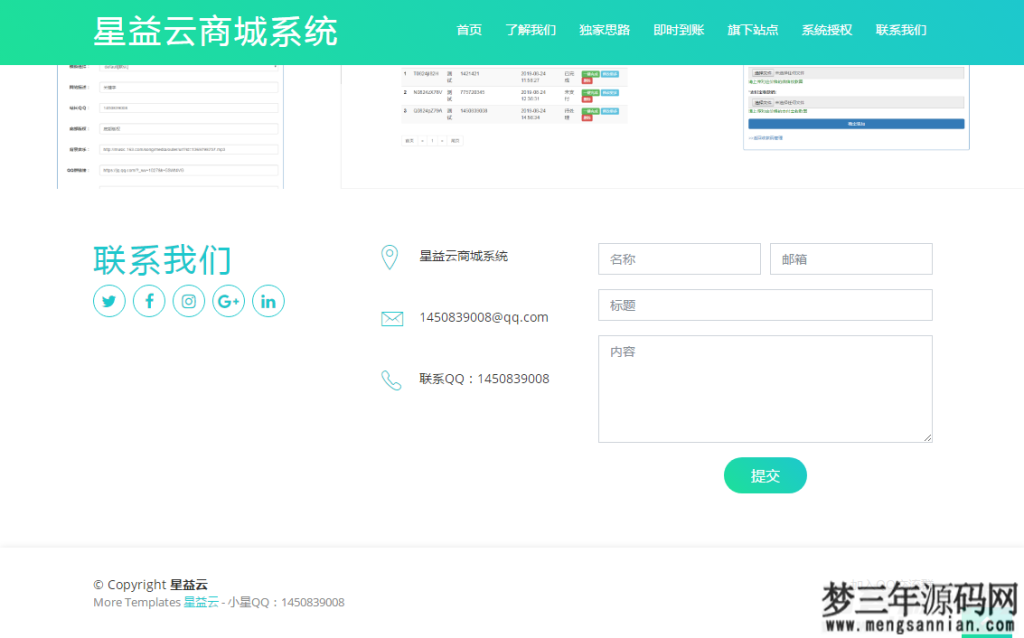Open the 首页 navigation menu item
1024x638 pixels.
coord(469,30)
